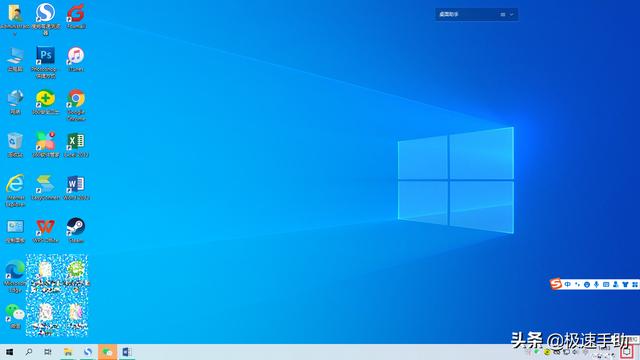Viewport: 640px width, 360px height.
Task: Open the soft keyboard on Sogou IME bar
Action: coord(606,284)
